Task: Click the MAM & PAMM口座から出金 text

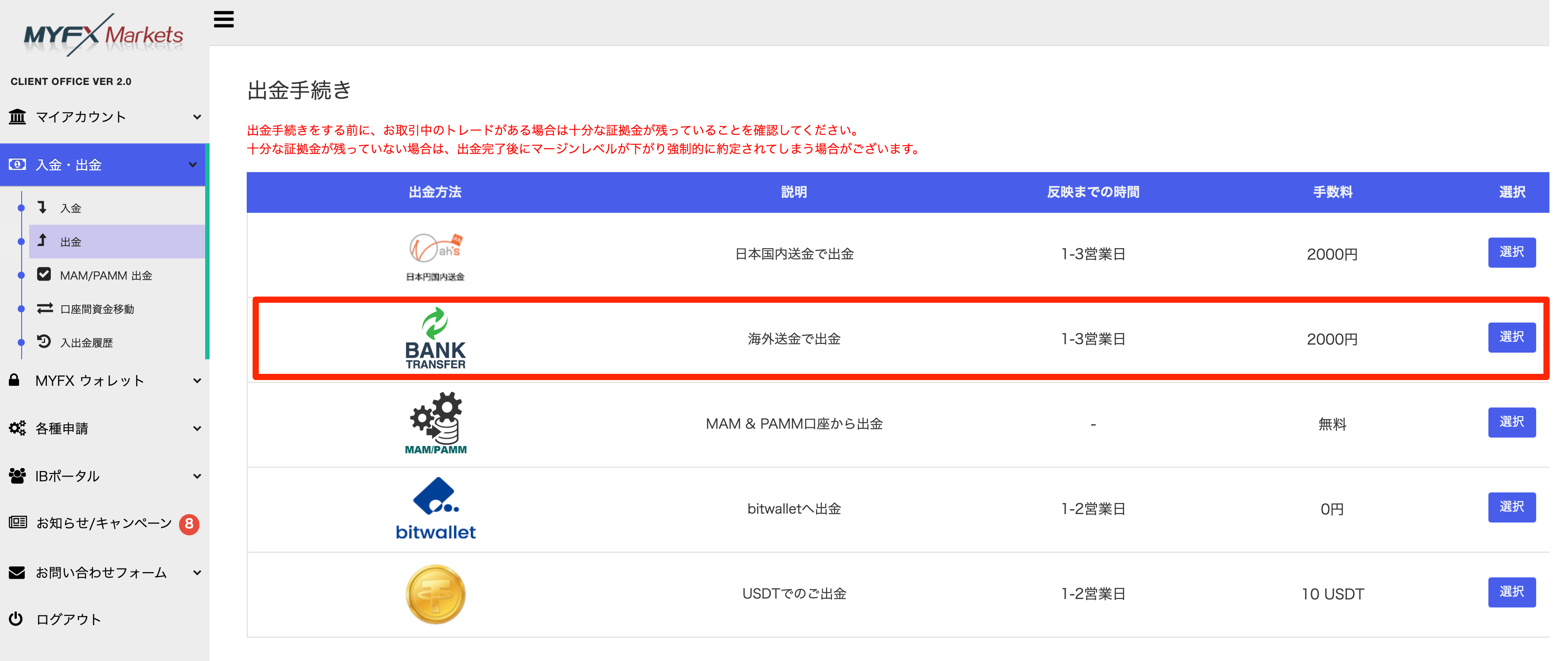Action: pyautogui.click(x=794, y=424)
